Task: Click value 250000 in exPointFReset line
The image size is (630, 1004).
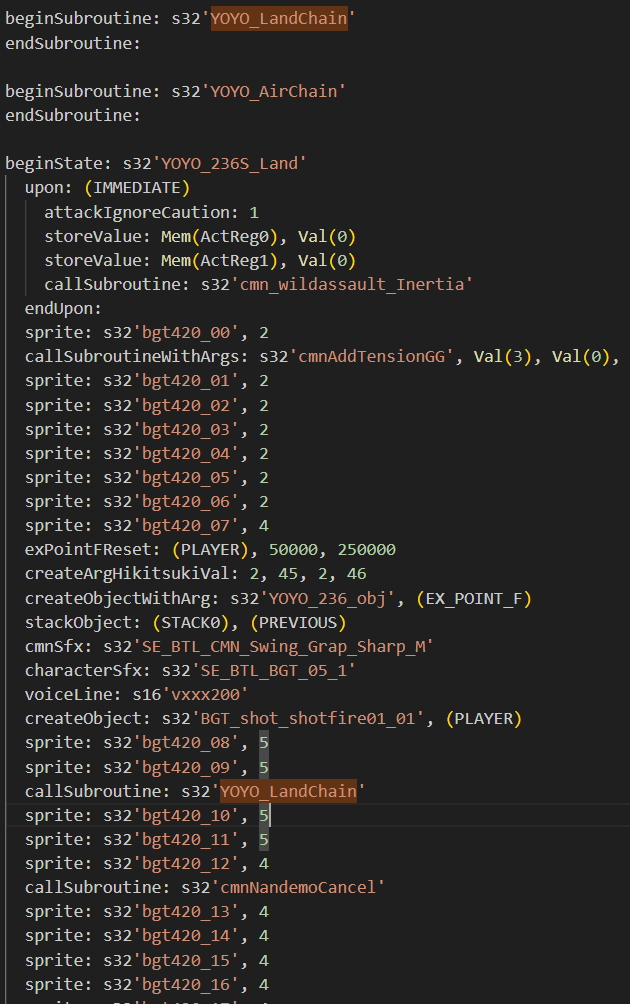Action: (x=367, y=550)
